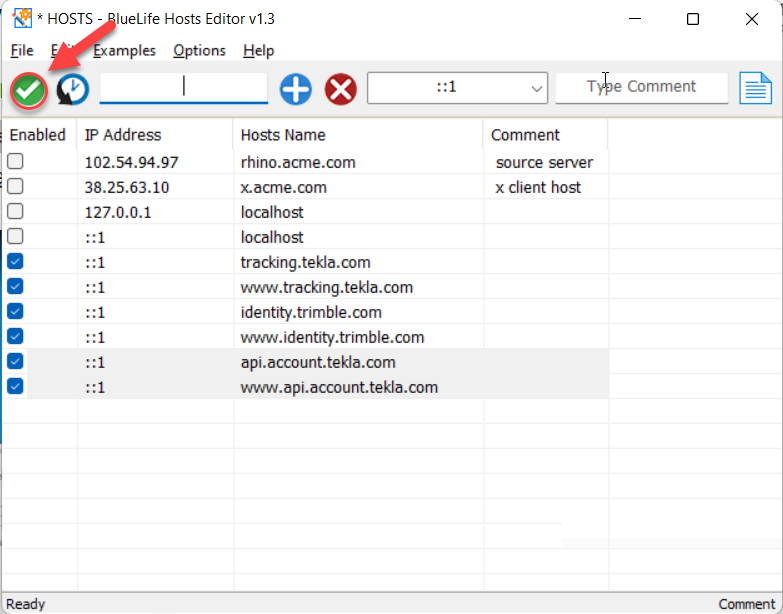Click the red X Delete icon

pos(341,90)
